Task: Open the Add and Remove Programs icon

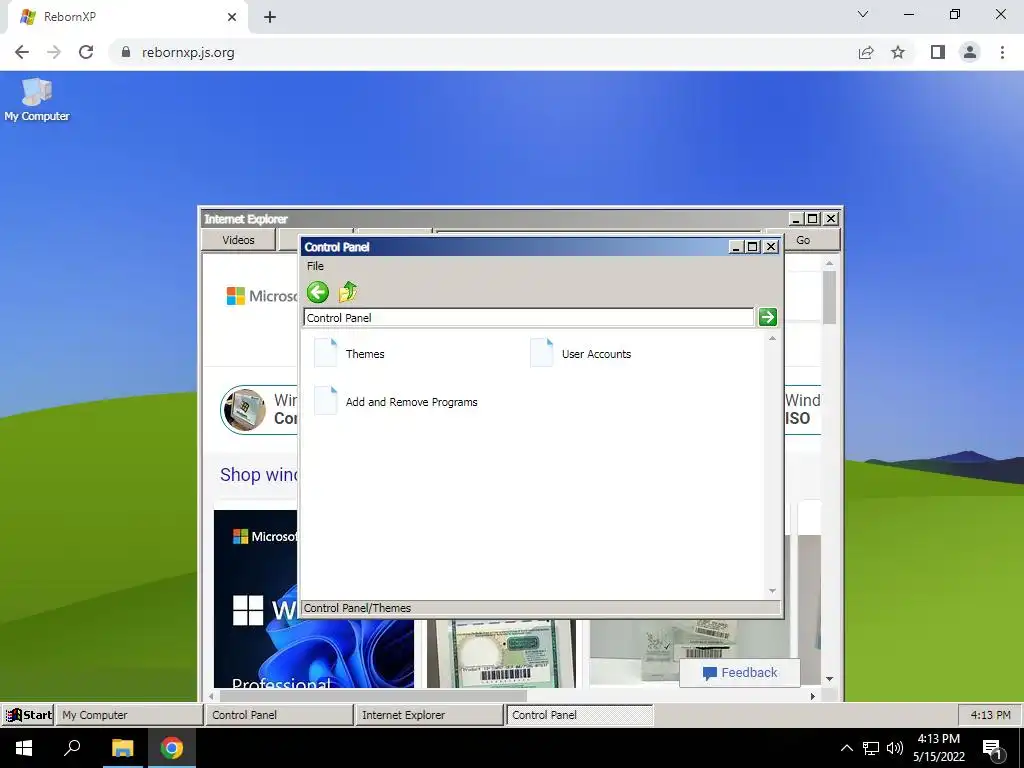Action: coord(325,401)
